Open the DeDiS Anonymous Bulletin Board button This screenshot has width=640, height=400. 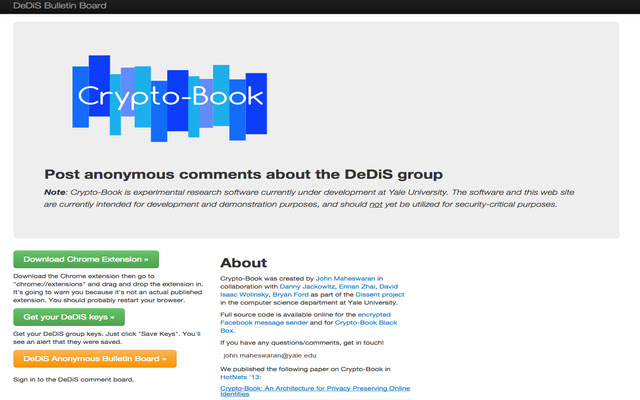tap(95, 359)
